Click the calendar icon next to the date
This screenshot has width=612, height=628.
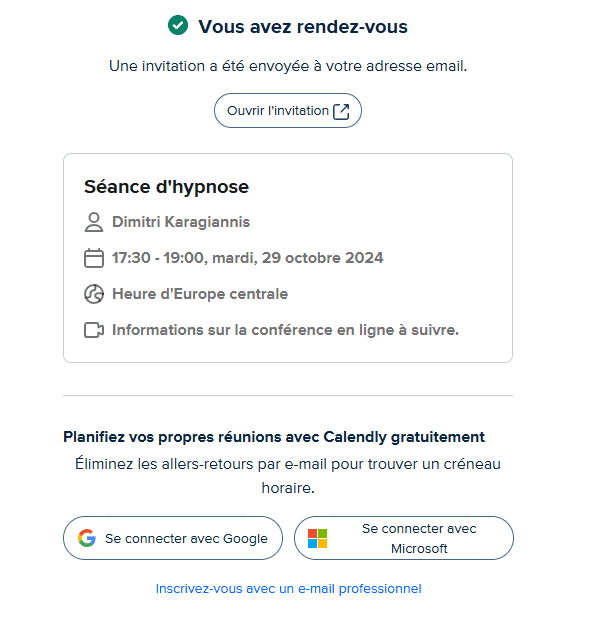point(94,258)
